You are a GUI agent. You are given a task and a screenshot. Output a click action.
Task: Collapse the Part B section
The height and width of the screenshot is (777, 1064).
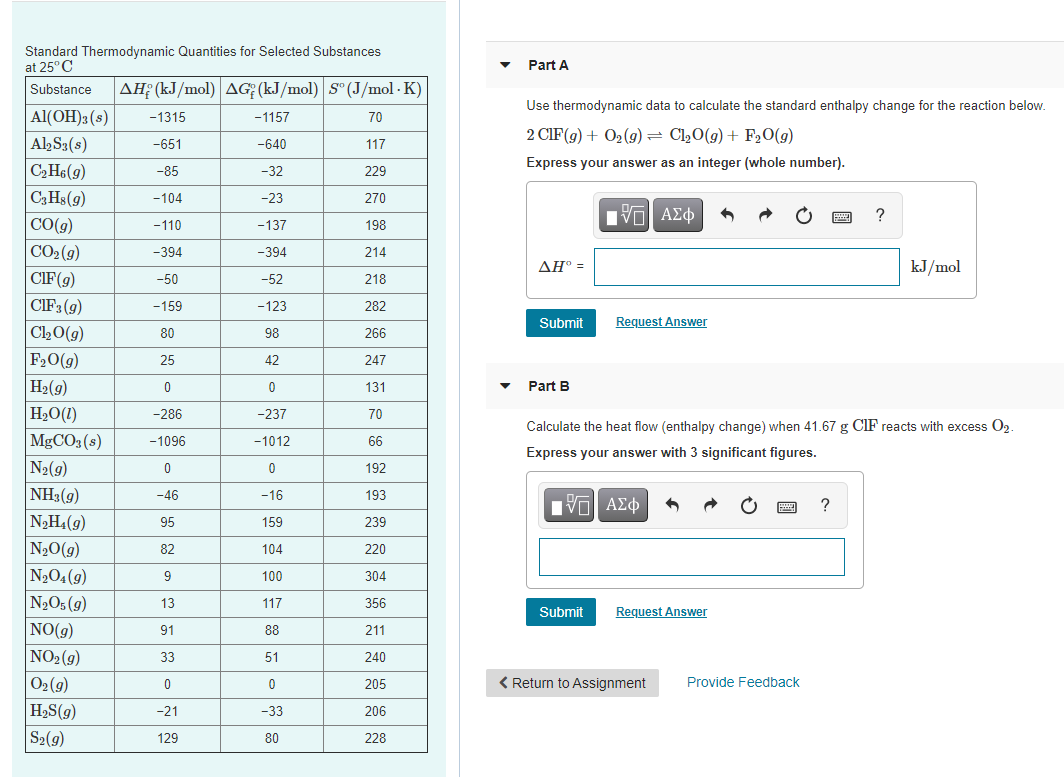[505, 385]
